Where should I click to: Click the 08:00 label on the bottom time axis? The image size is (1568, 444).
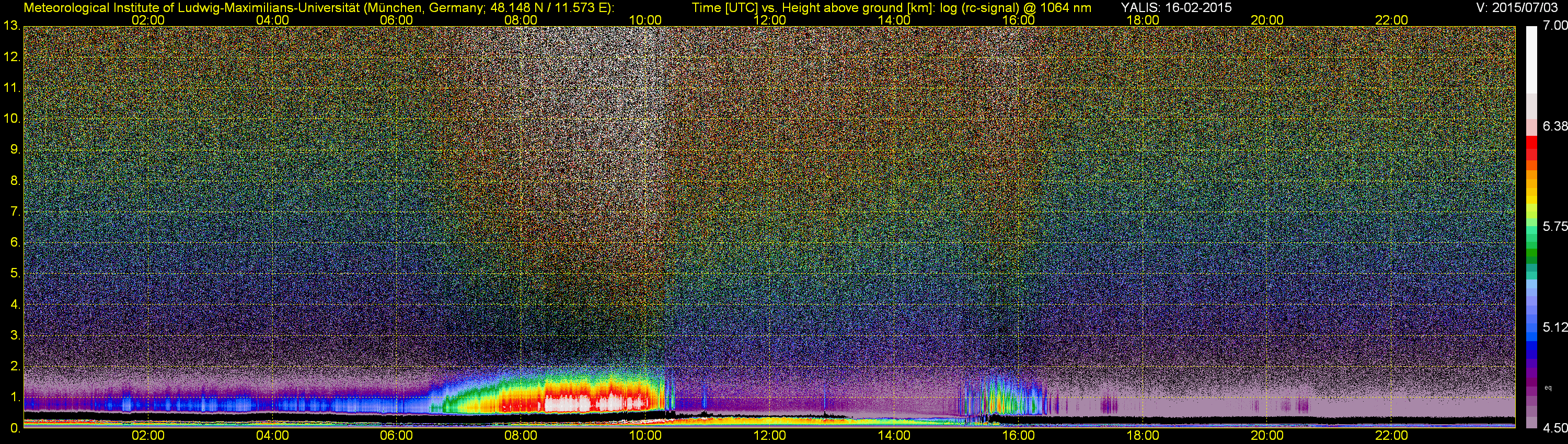point(521,436)
